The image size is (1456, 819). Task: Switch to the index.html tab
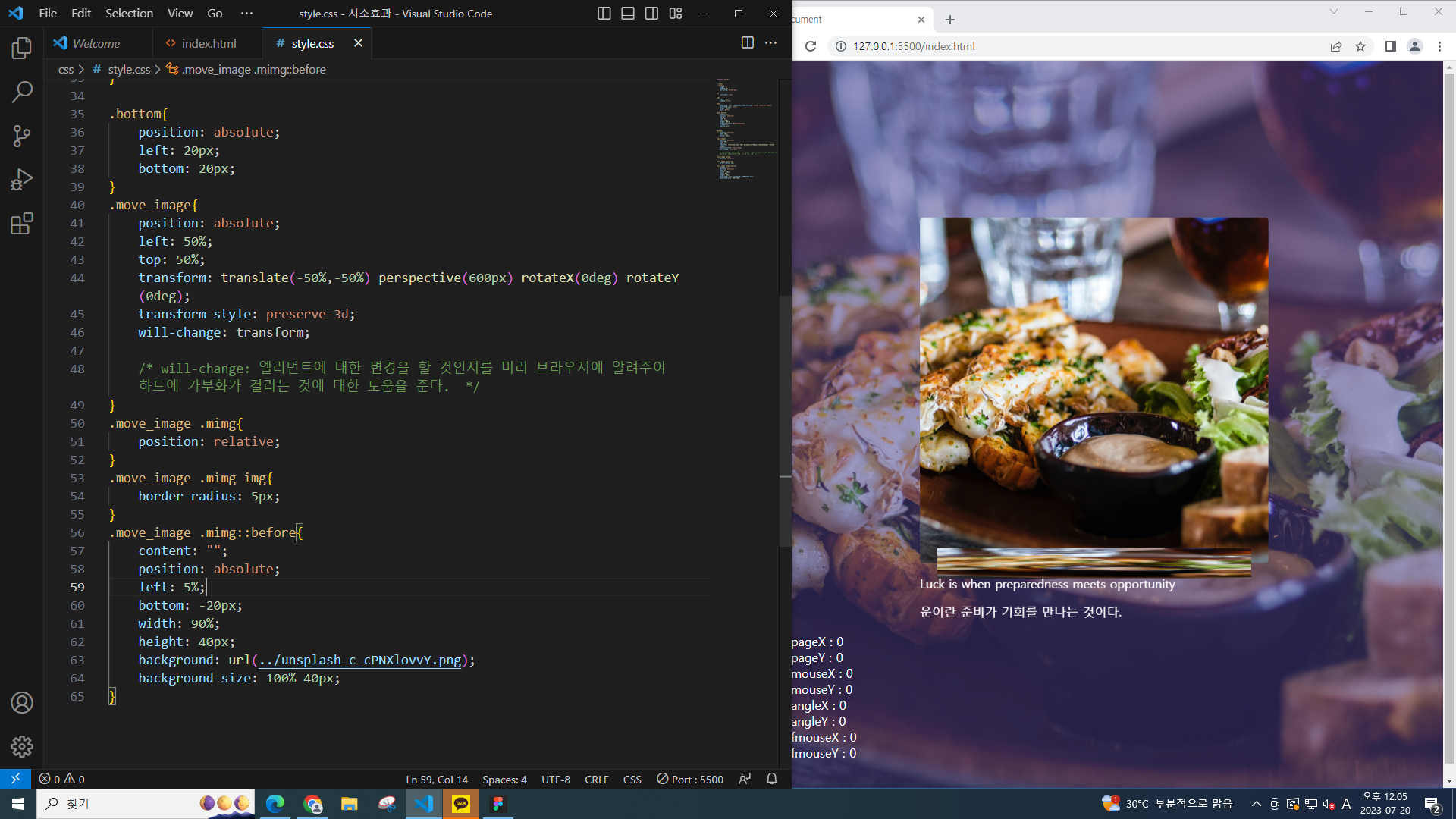209,43
